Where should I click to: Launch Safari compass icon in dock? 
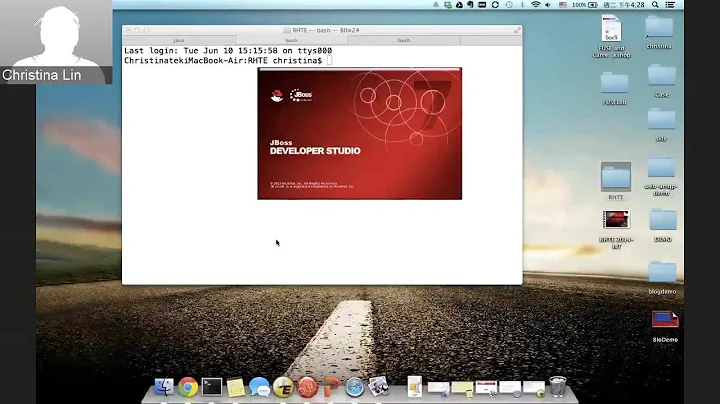click(x=355, y=387)
